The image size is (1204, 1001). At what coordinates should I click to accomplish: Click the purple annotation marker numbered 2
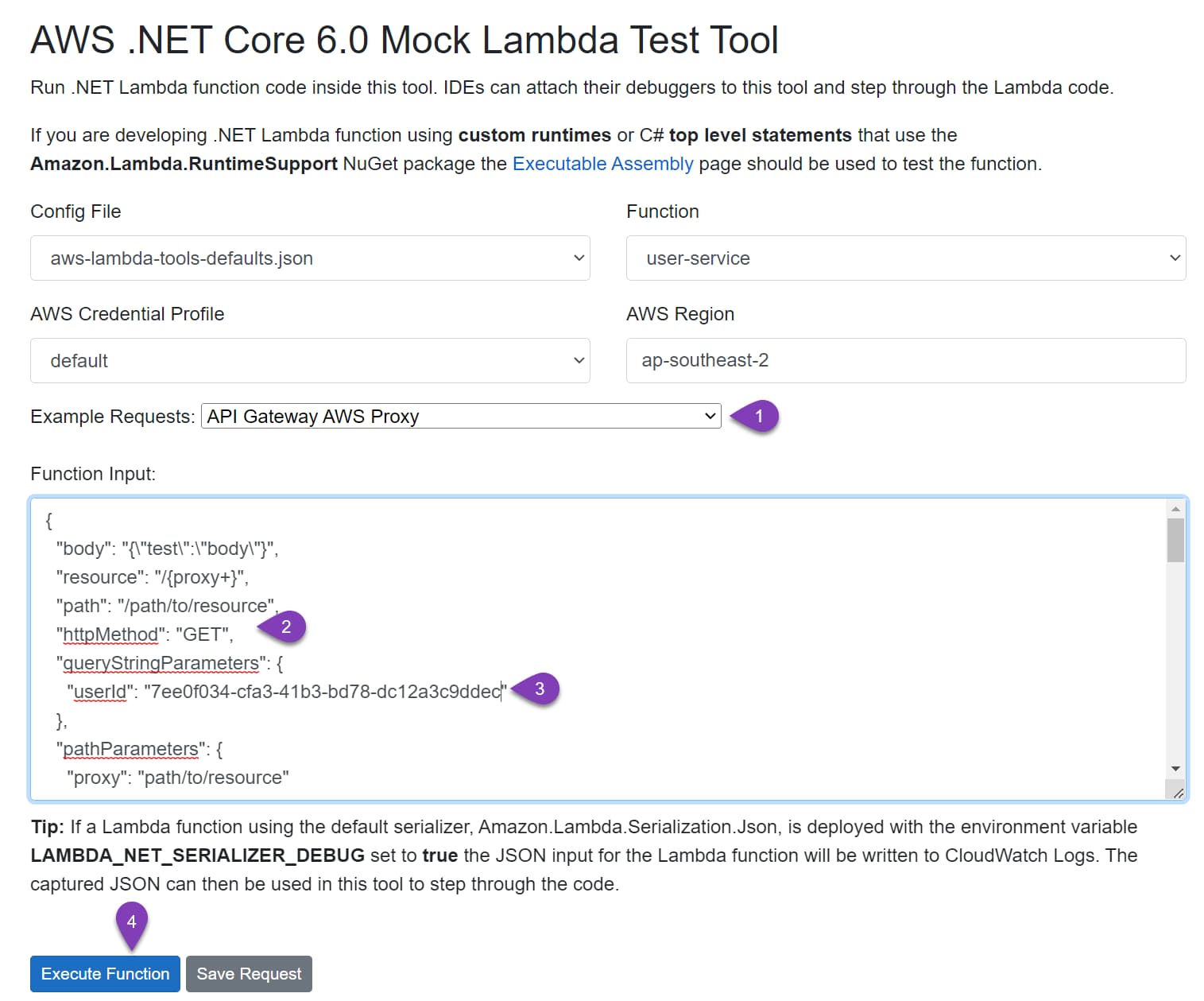click(x=285, y=627)
